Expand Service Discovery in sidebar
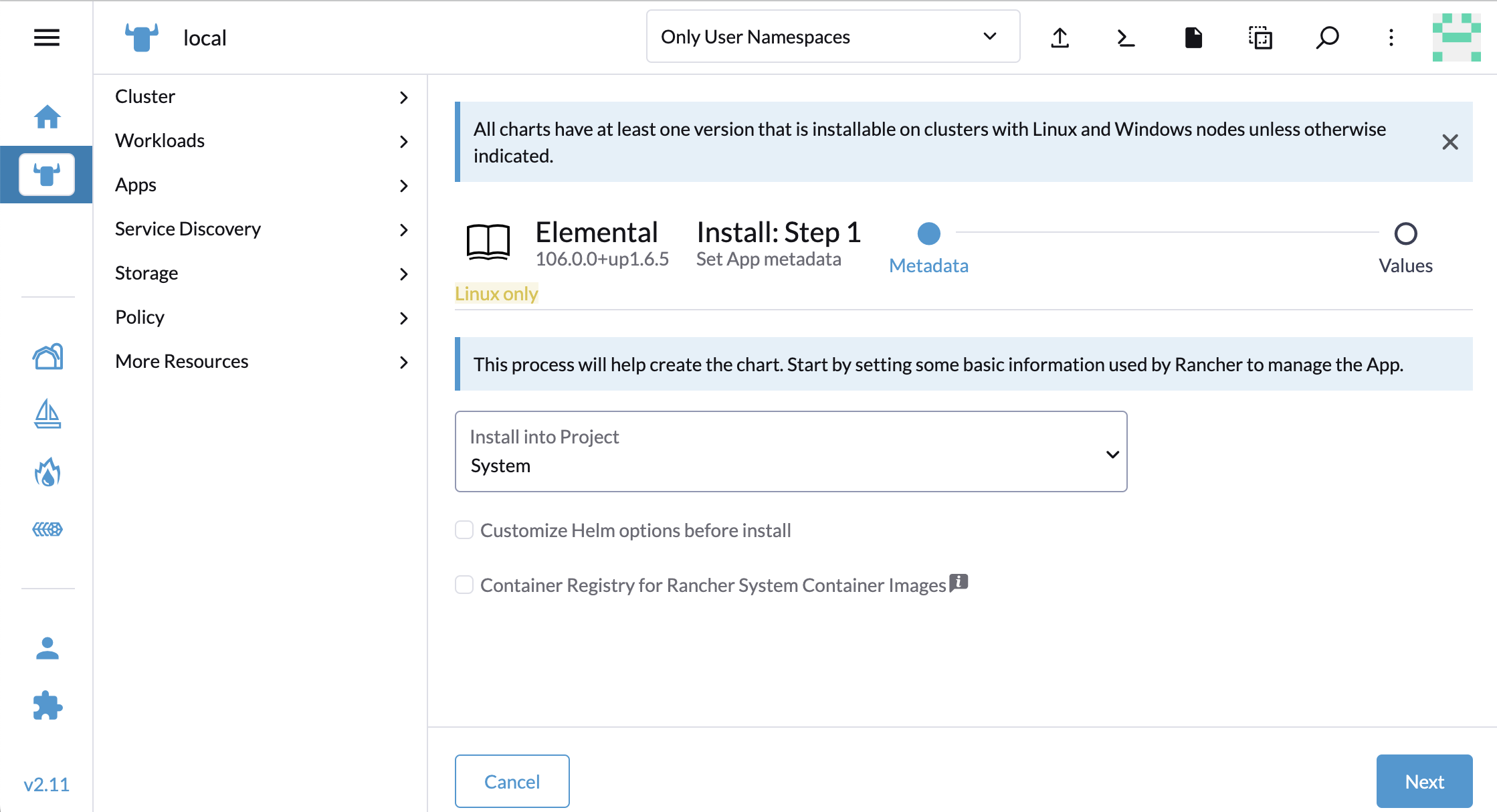This screenshot has height=812, width=1497. 261,229
